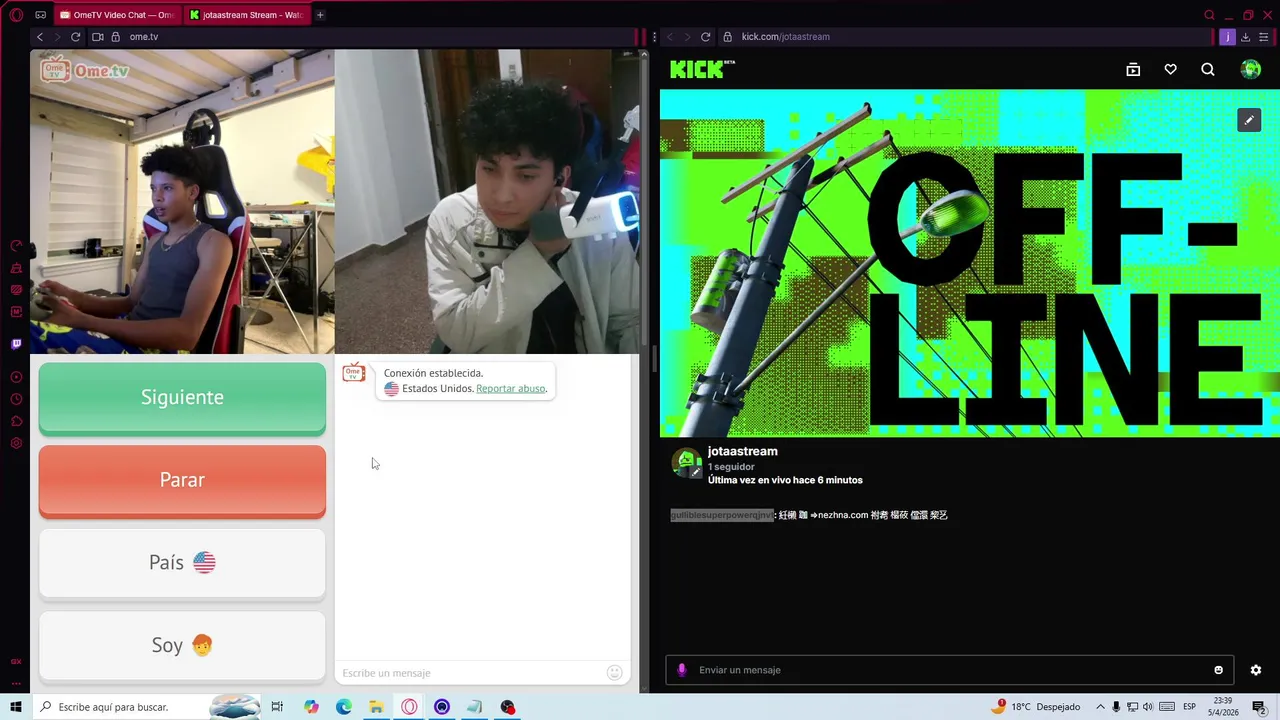Open the purple j profile extension icon
Screen dimensions: 1280x720
tap(1227, 37)
